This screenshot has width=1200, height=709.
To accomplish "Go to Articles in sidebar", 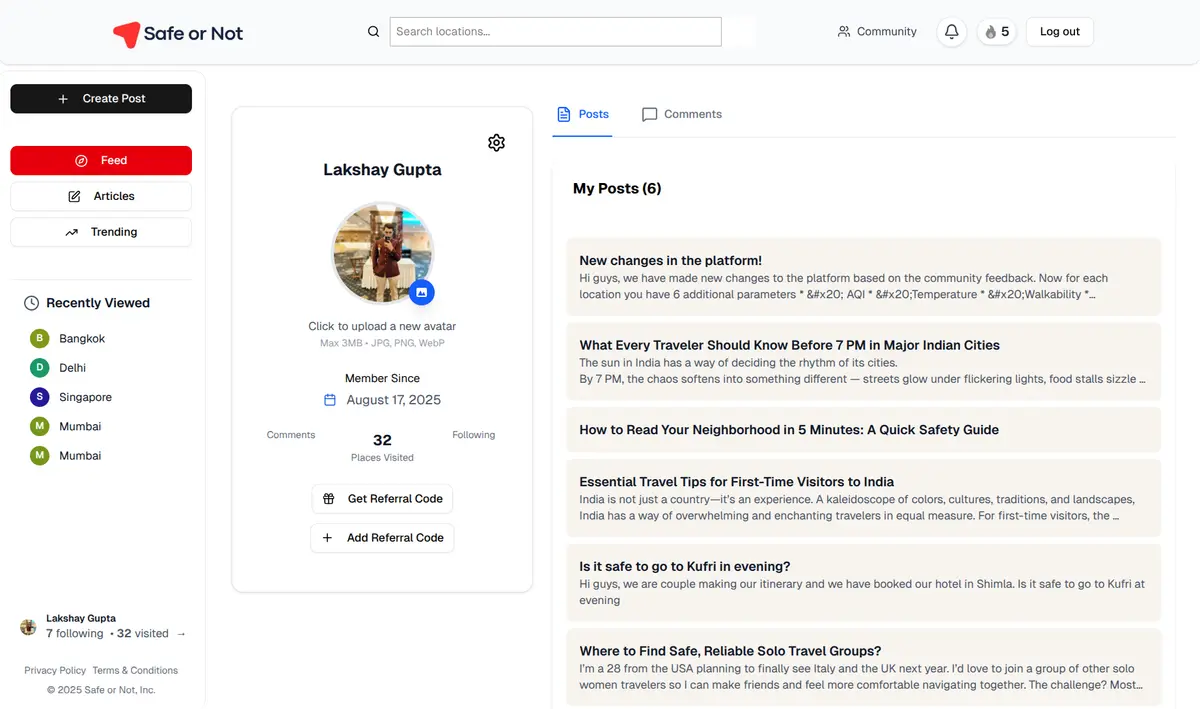I will coord(101,196).
